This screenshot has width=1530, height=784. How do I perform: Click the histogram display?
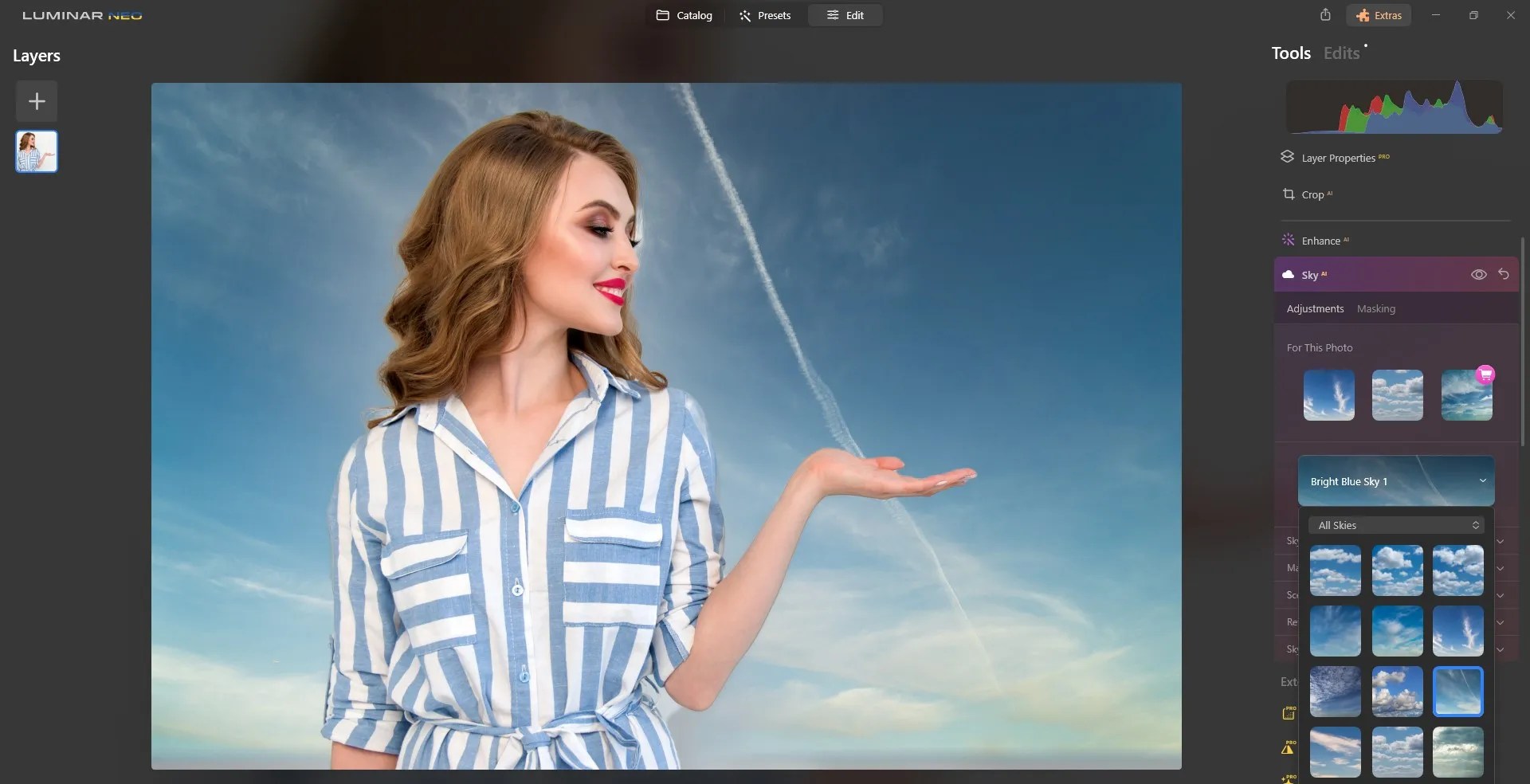pos(1394,107)
